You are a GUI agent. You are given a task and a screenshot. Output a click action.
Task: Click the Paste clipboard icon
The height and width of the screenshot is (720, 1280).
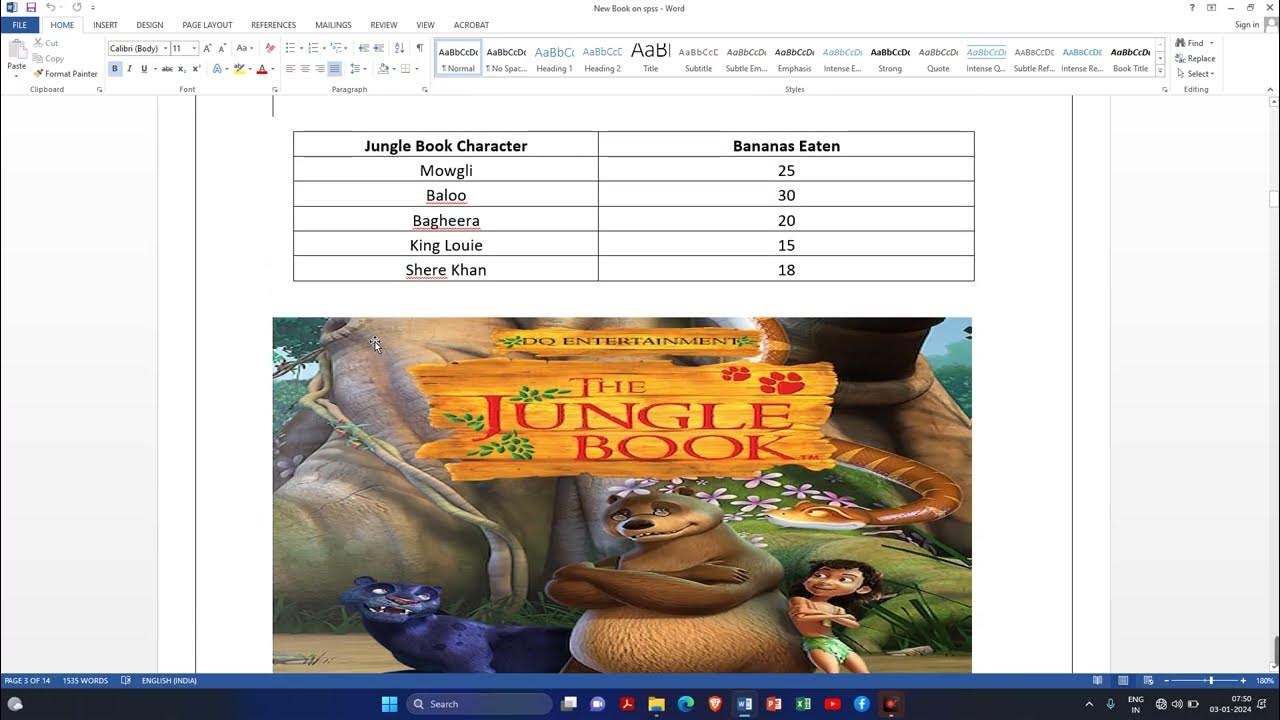click(16, 50)
